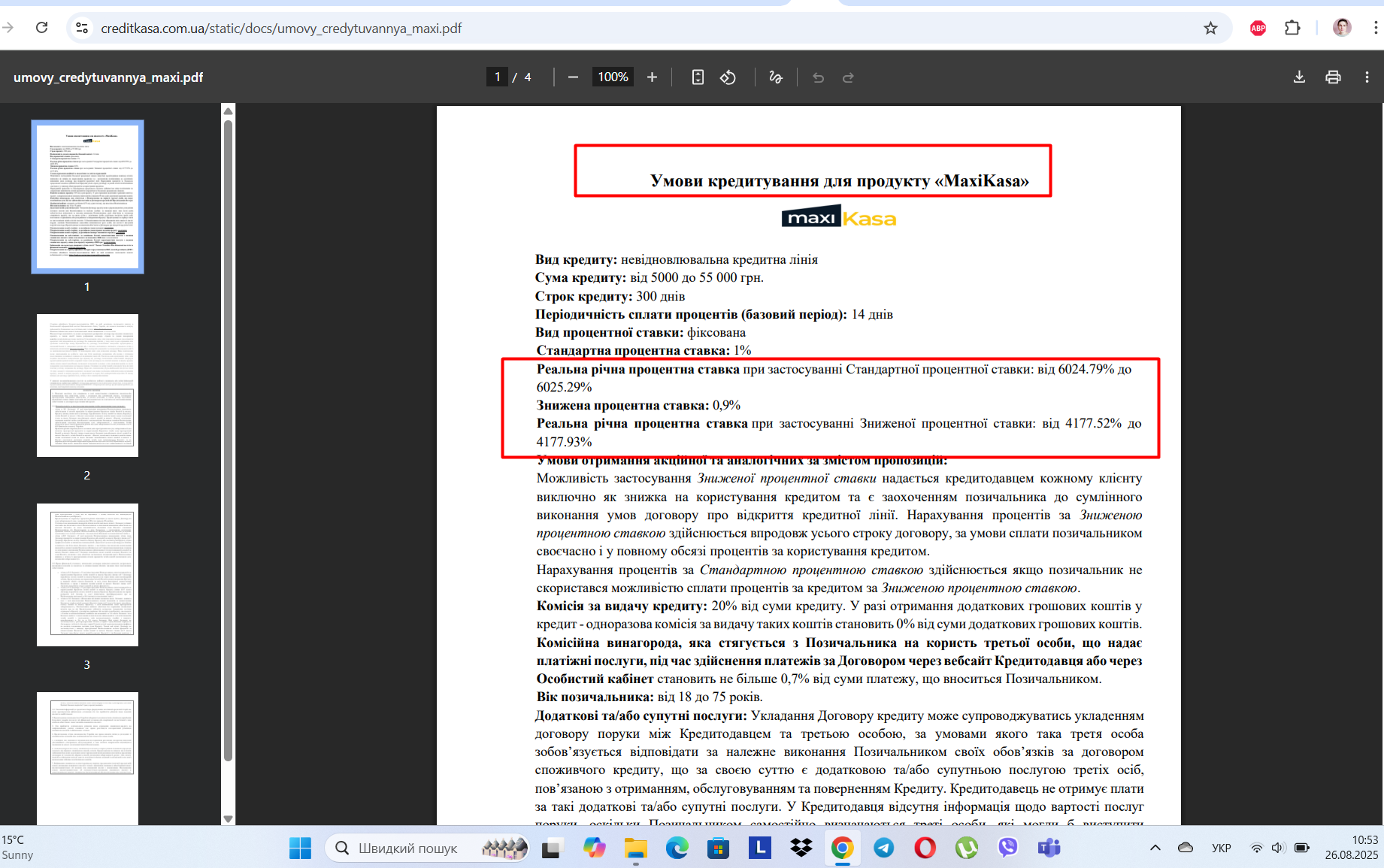Viewport: 1384px width, 868px height.
Task: Click the maxiKasa logo in the document
Action: click(839, 218)
